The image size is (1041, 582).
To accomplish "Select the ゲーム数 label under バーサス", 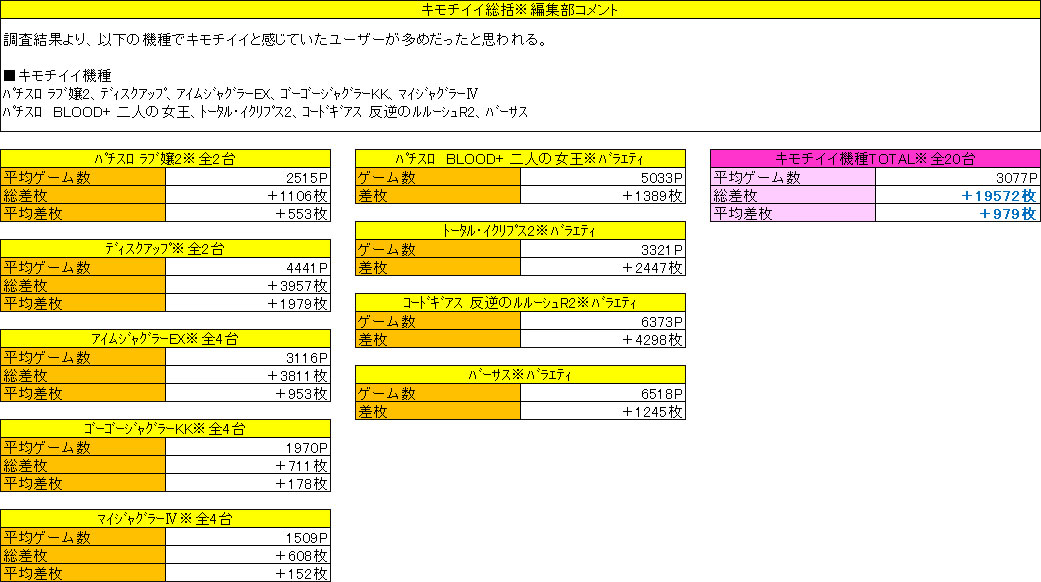I will tap(438, 393).
